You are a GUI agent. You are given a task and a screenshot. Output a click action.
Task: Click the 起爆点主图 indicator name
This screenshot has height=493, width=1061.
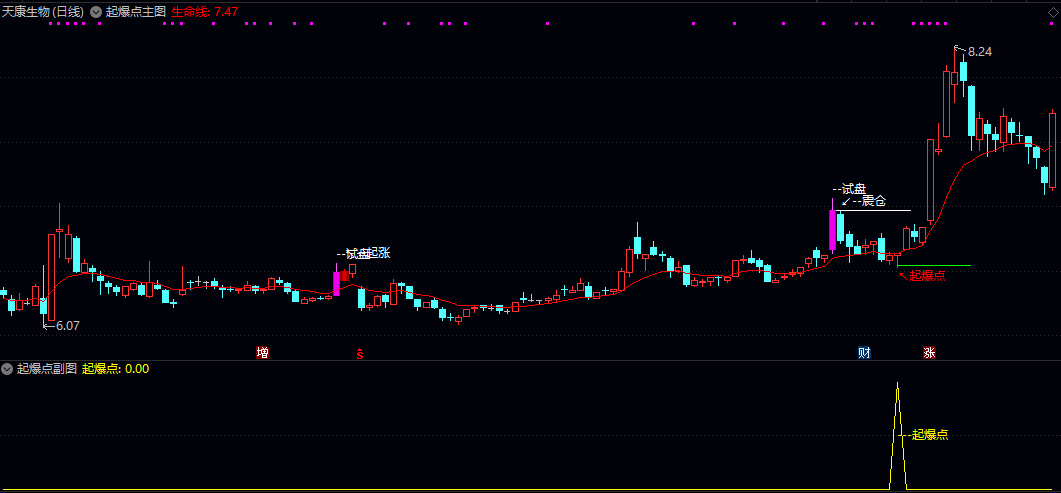(x=136, y=11)
